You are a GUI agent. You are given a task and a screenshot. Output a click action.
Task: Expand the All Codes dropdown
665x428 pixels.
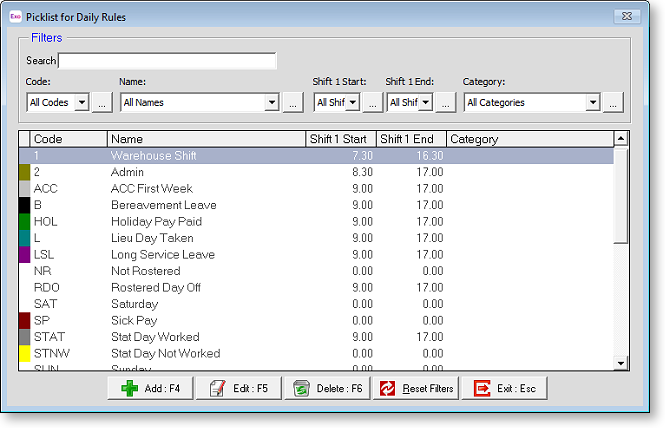coord(81,102)
